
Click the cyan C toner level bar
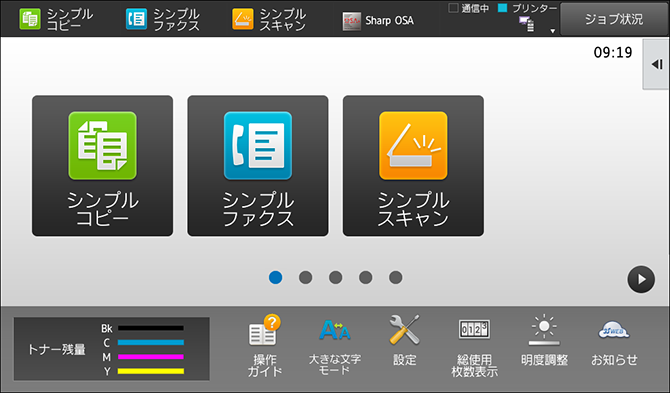[151, 343]
